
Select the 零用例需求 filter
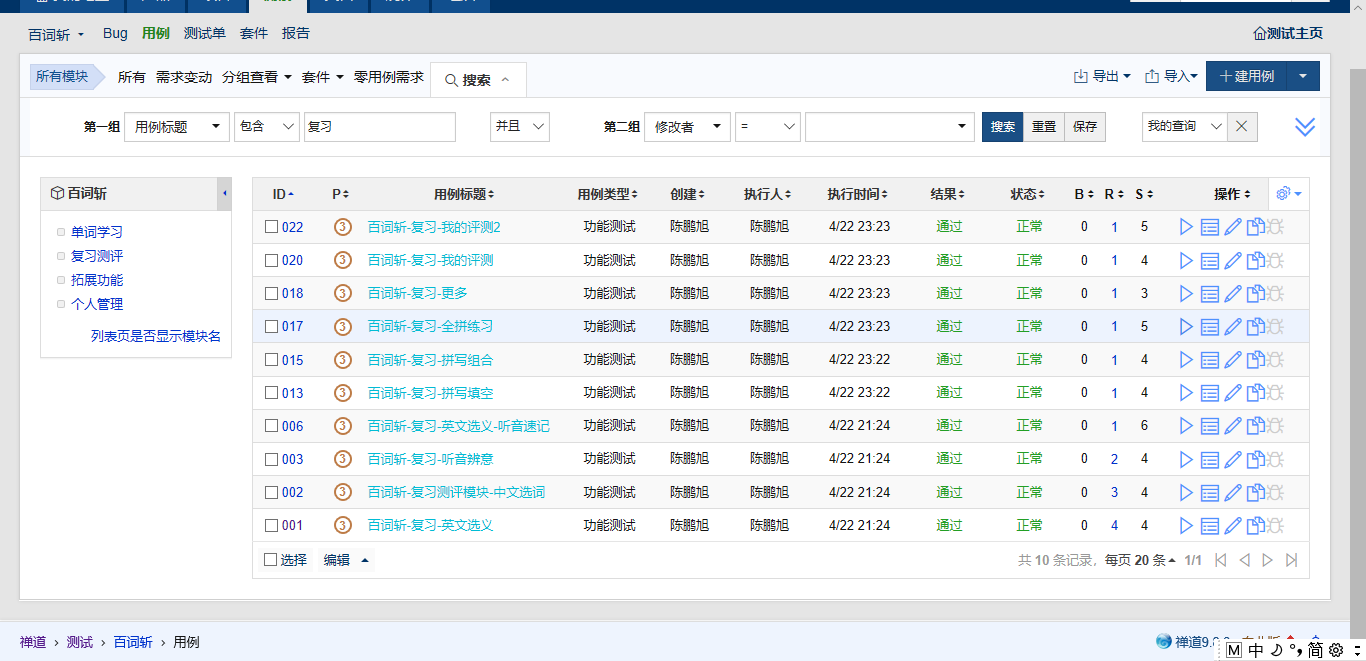point(389,77)
